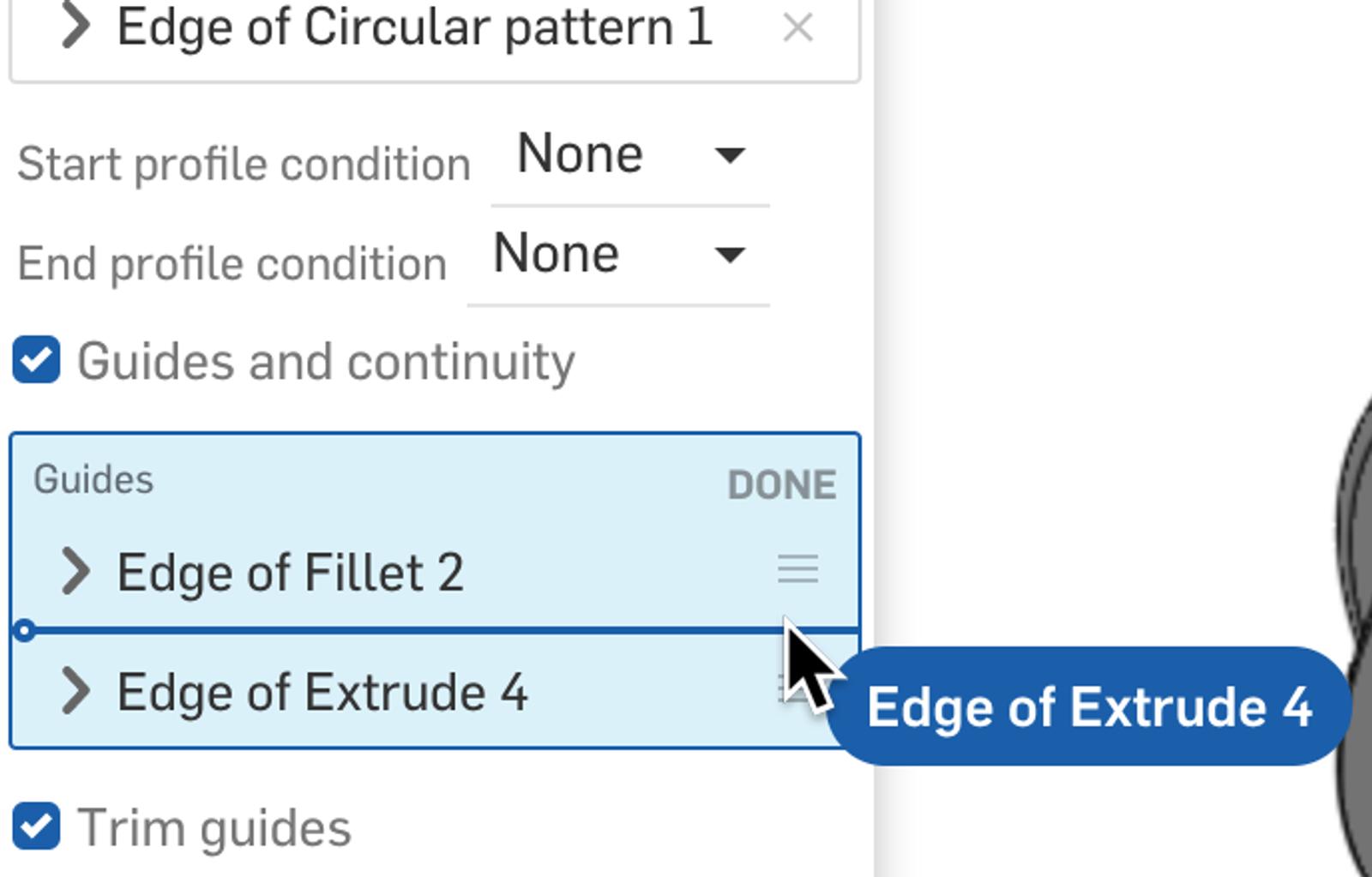Expand the Edge of Fillet 2 guide
The width and height of the screenshot is (1372, 877).
75,572
